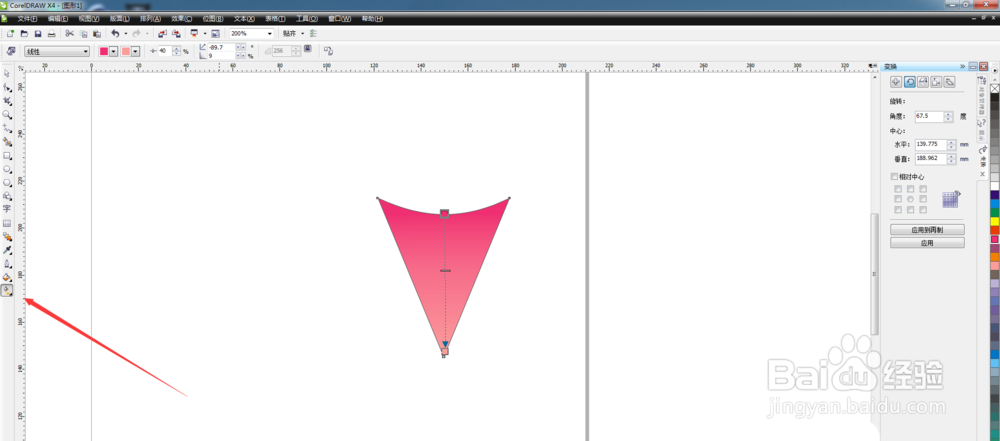Switch to Size mode in Transform docker
The width and height of the screenshot is (1000, 441).
(936, 82)
